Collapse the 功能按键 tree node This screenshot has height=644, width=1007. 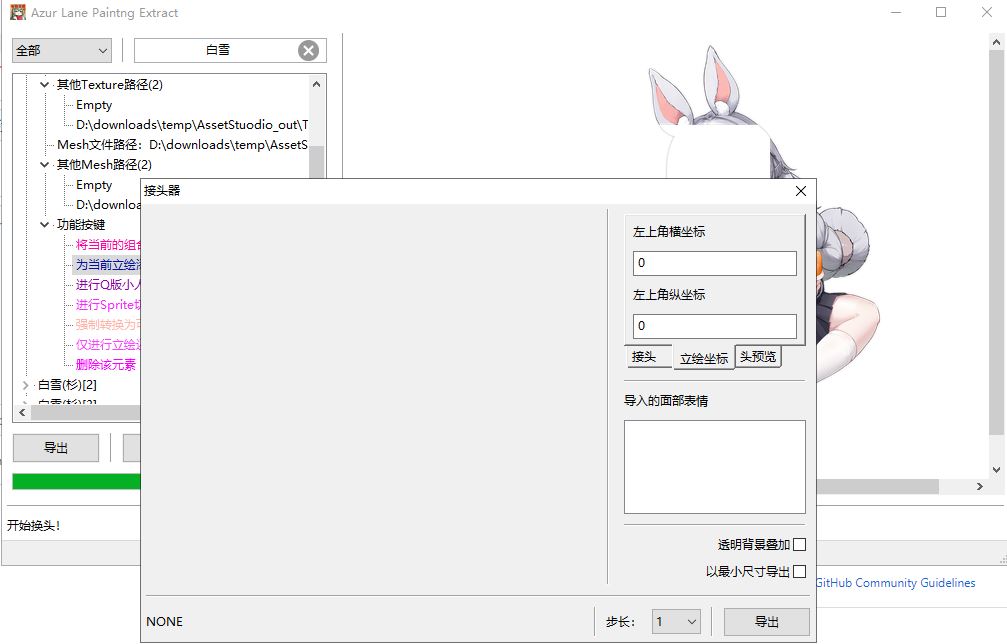(x=43, y=224)
